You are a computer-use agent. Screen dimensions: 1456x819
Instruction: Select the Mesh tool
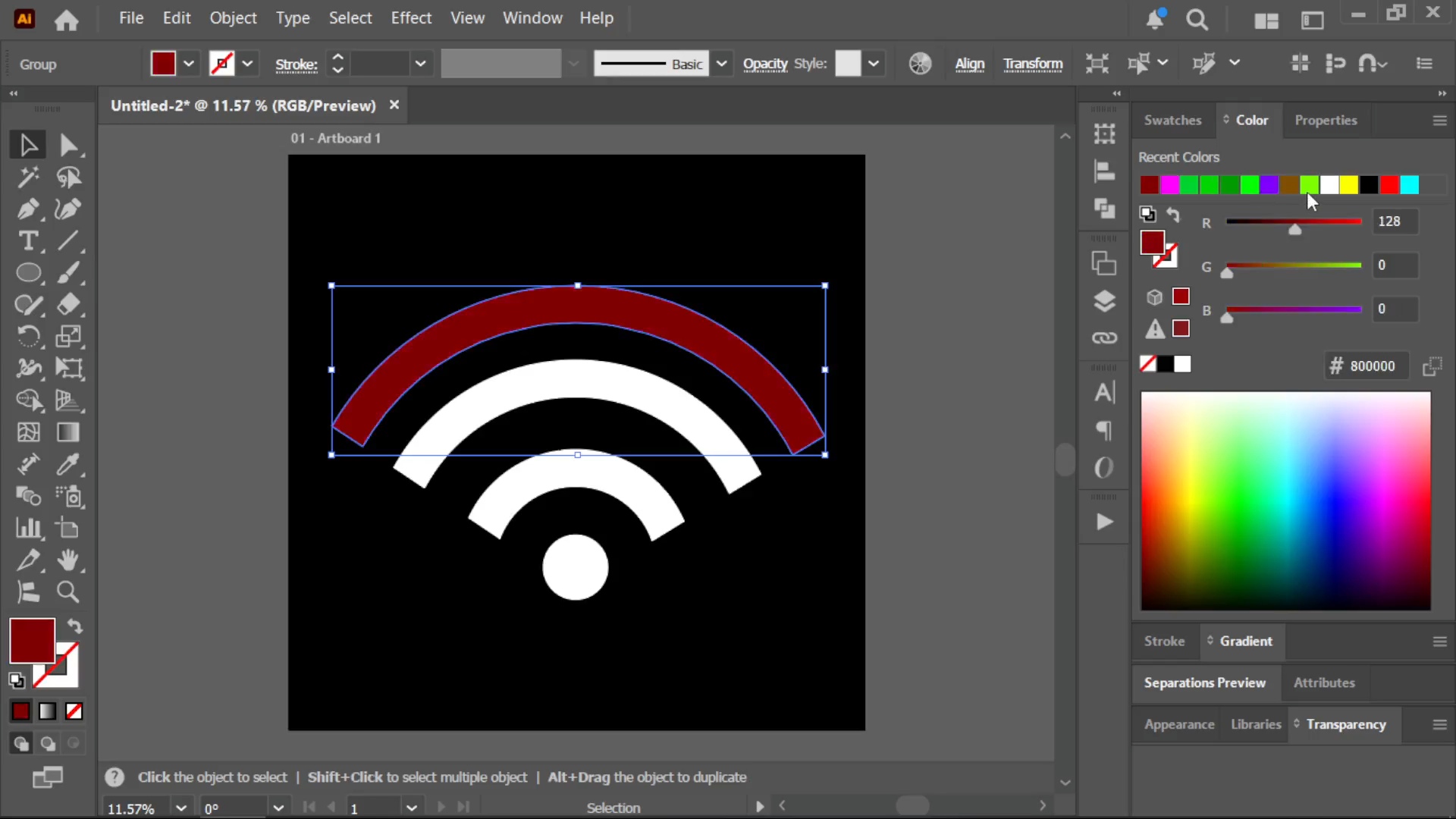[28, 432]
